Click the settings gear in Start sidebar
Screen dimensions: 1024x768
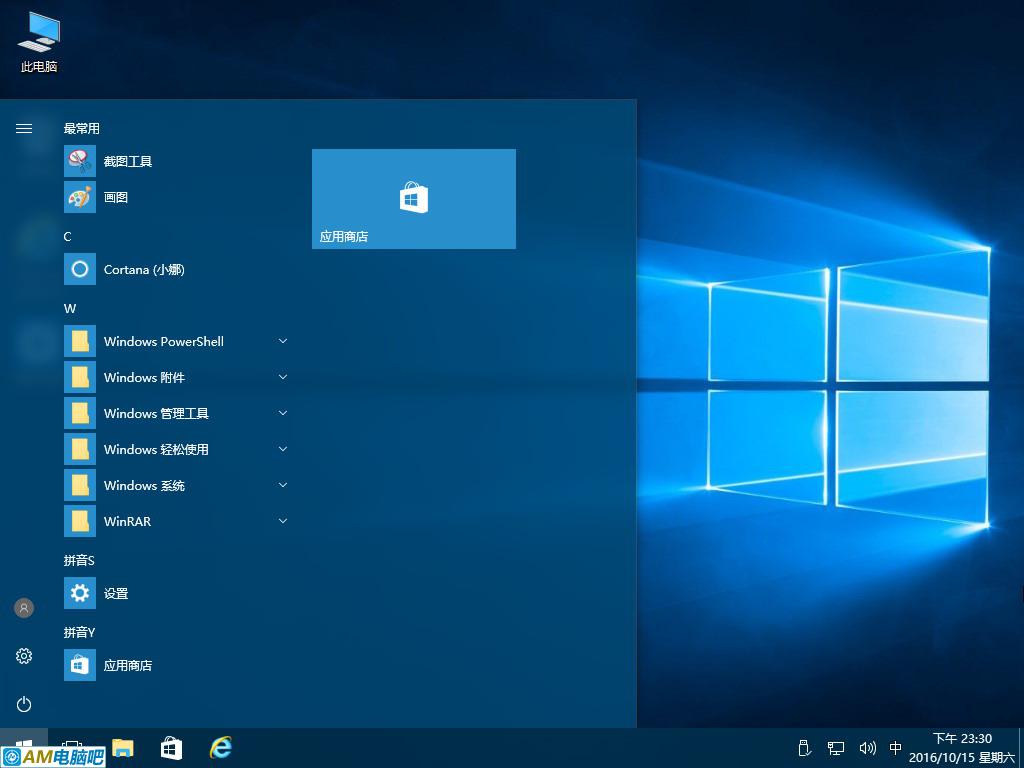[x=24, y=656]
